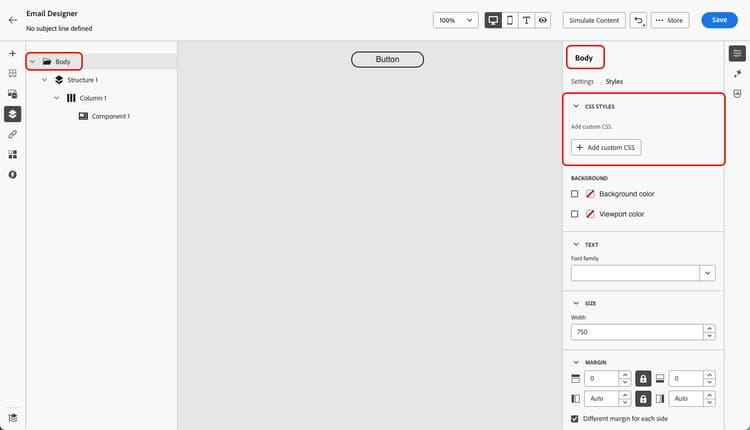This screenshot has width=750, height=430.
Task: Open the bottom-left sidebar icon
Action: [12, 418]
